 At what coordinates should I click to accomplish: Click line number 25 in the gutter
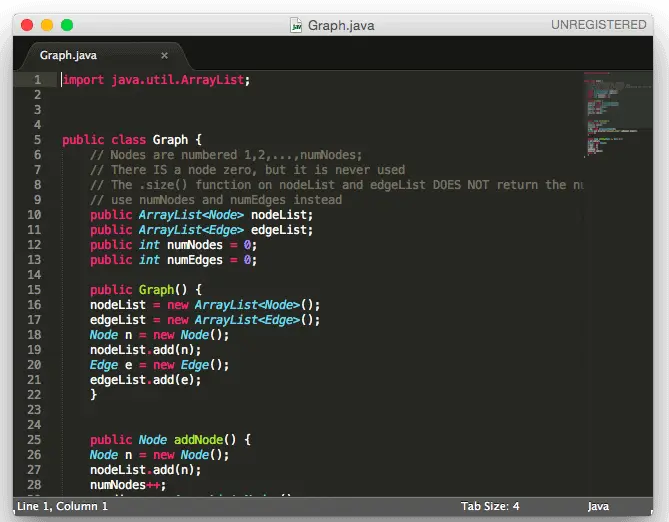coord(34,440)
